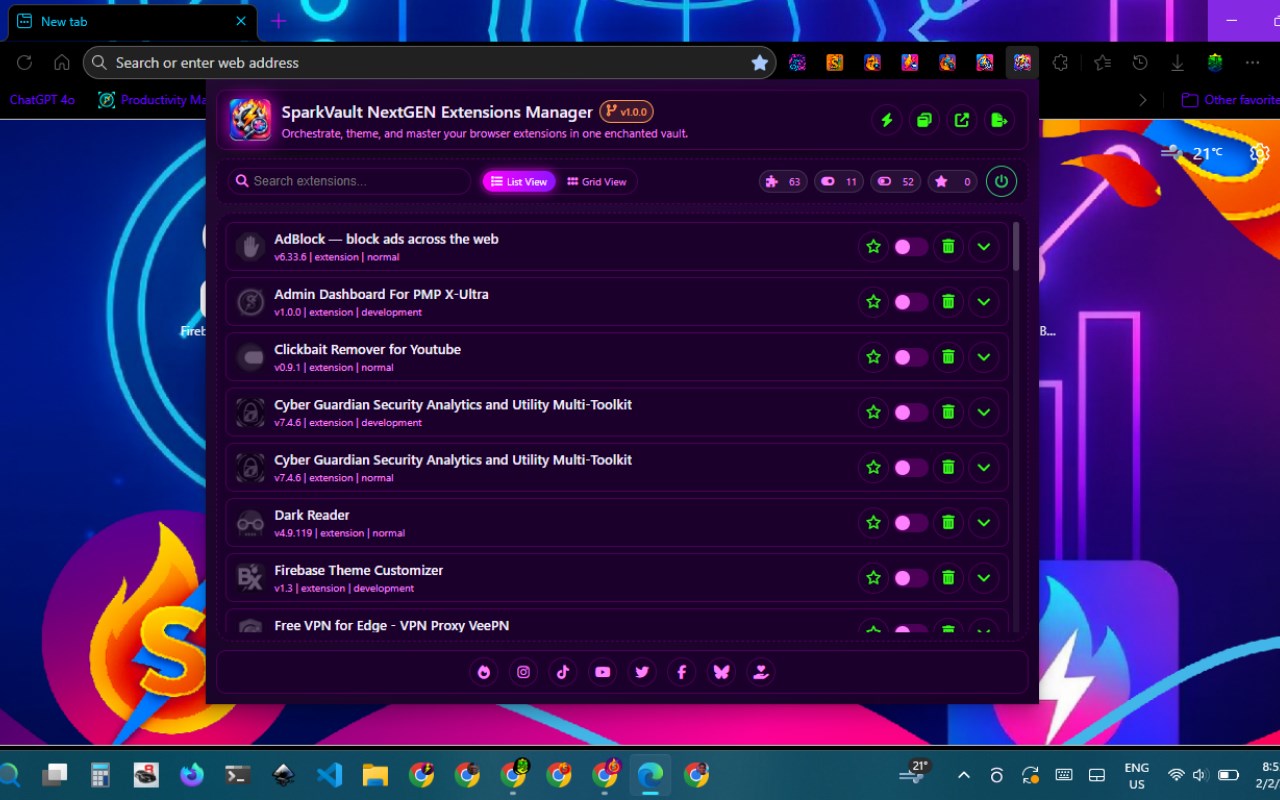
Task: Open the Twitter link in the footer
Action: (x=642, y=672)
